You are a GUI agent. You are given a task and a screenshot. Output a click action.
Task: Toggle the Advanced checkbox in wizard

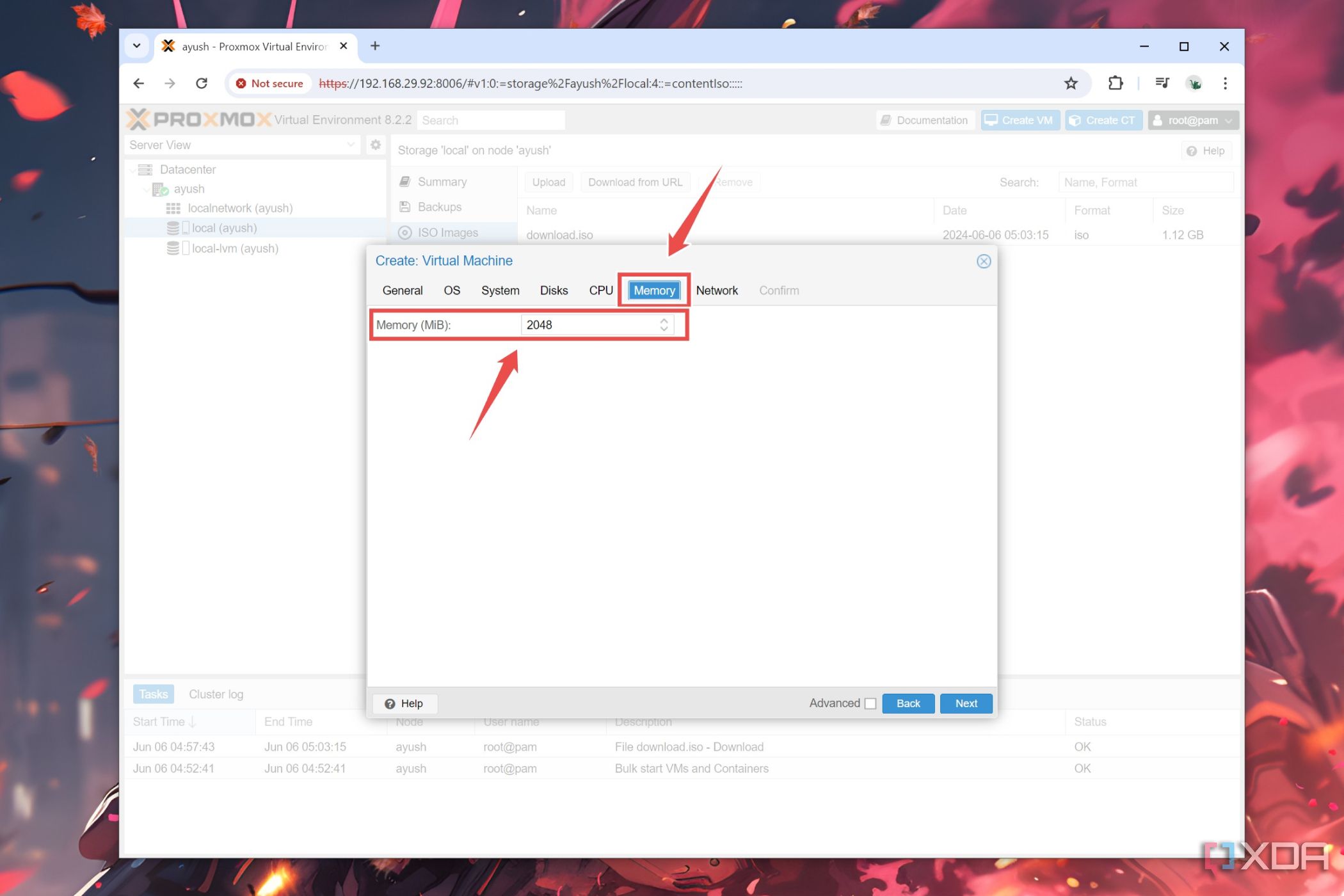pyautogui.click(x=869, y=703)
